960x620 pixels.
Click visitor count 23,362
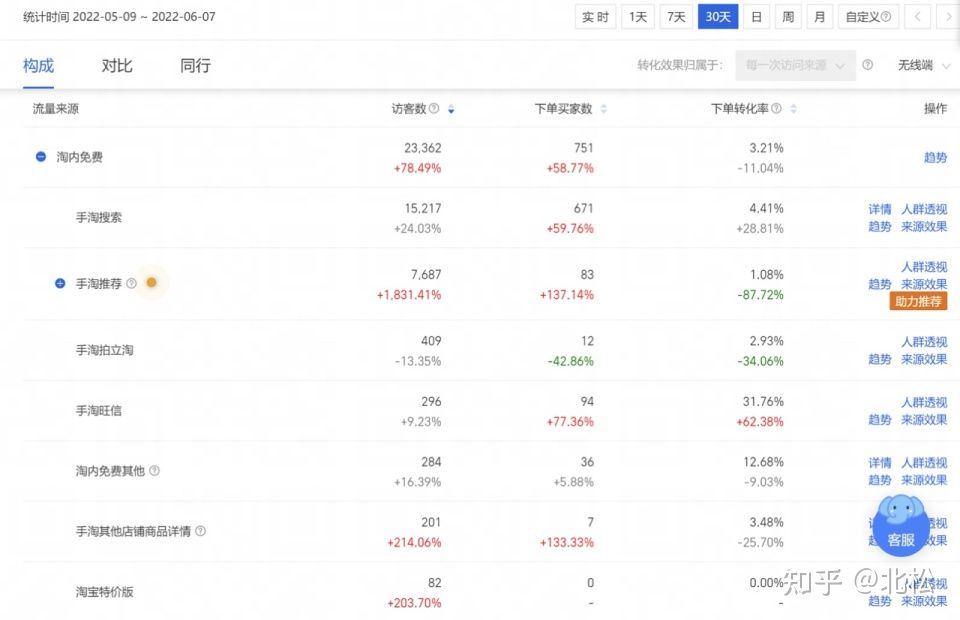pyautogui.click(x=422, y=148)
